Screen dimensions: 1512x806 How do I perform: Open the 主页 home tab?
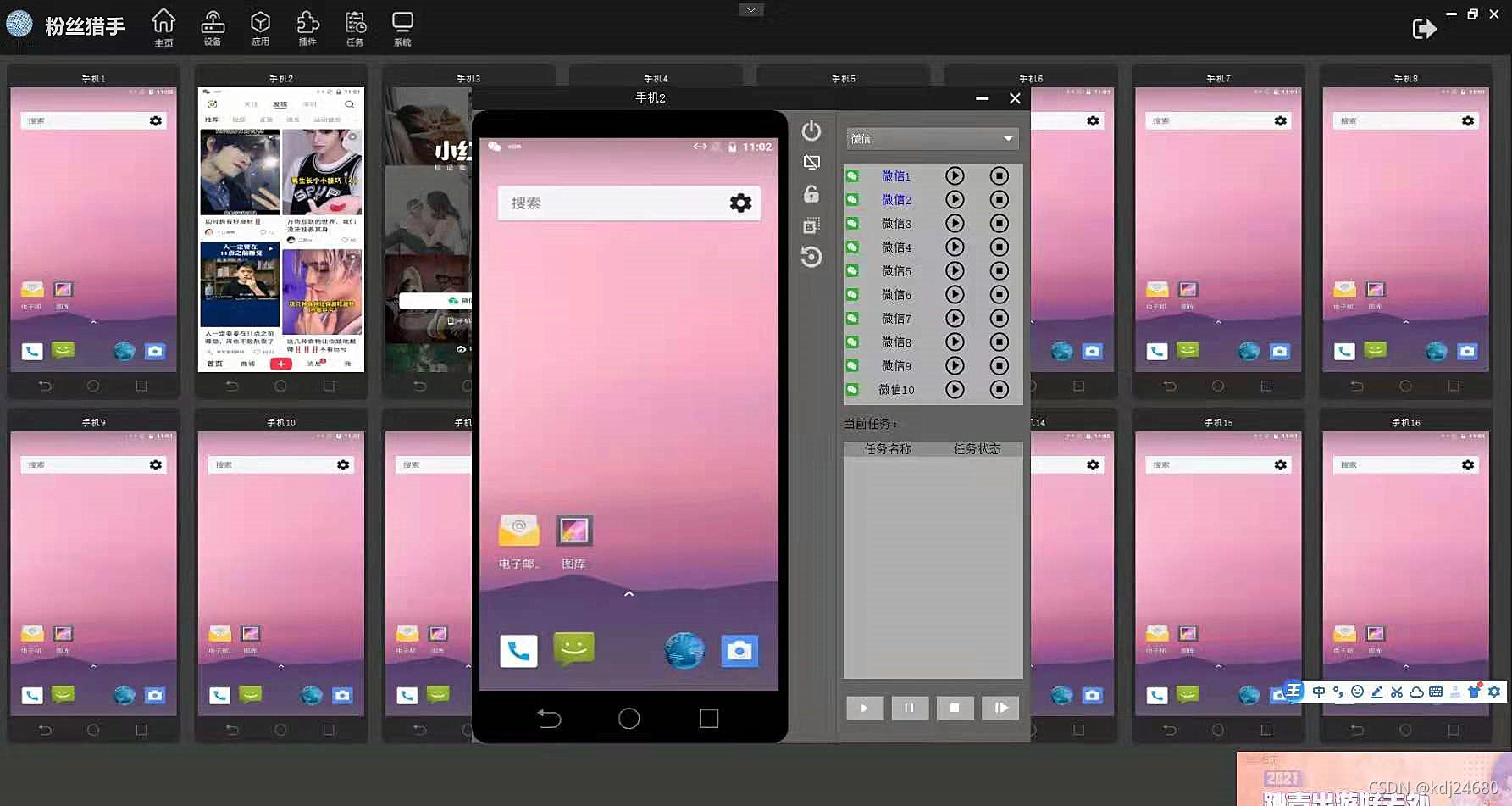click(x=163, y=27)
